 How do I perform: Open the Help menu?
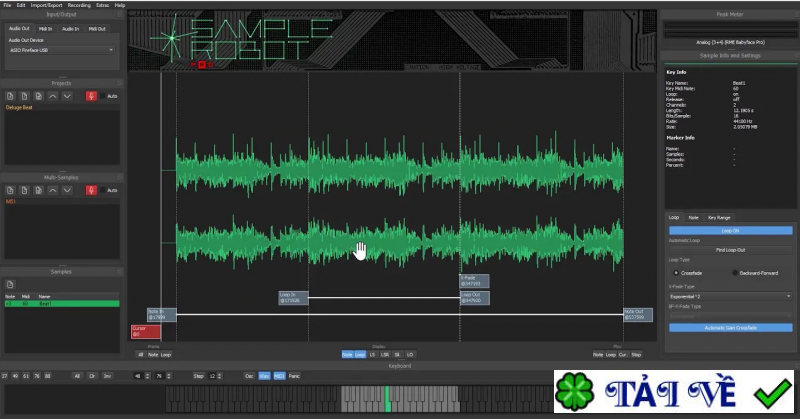pyautogui.click(x=120, y=5)
